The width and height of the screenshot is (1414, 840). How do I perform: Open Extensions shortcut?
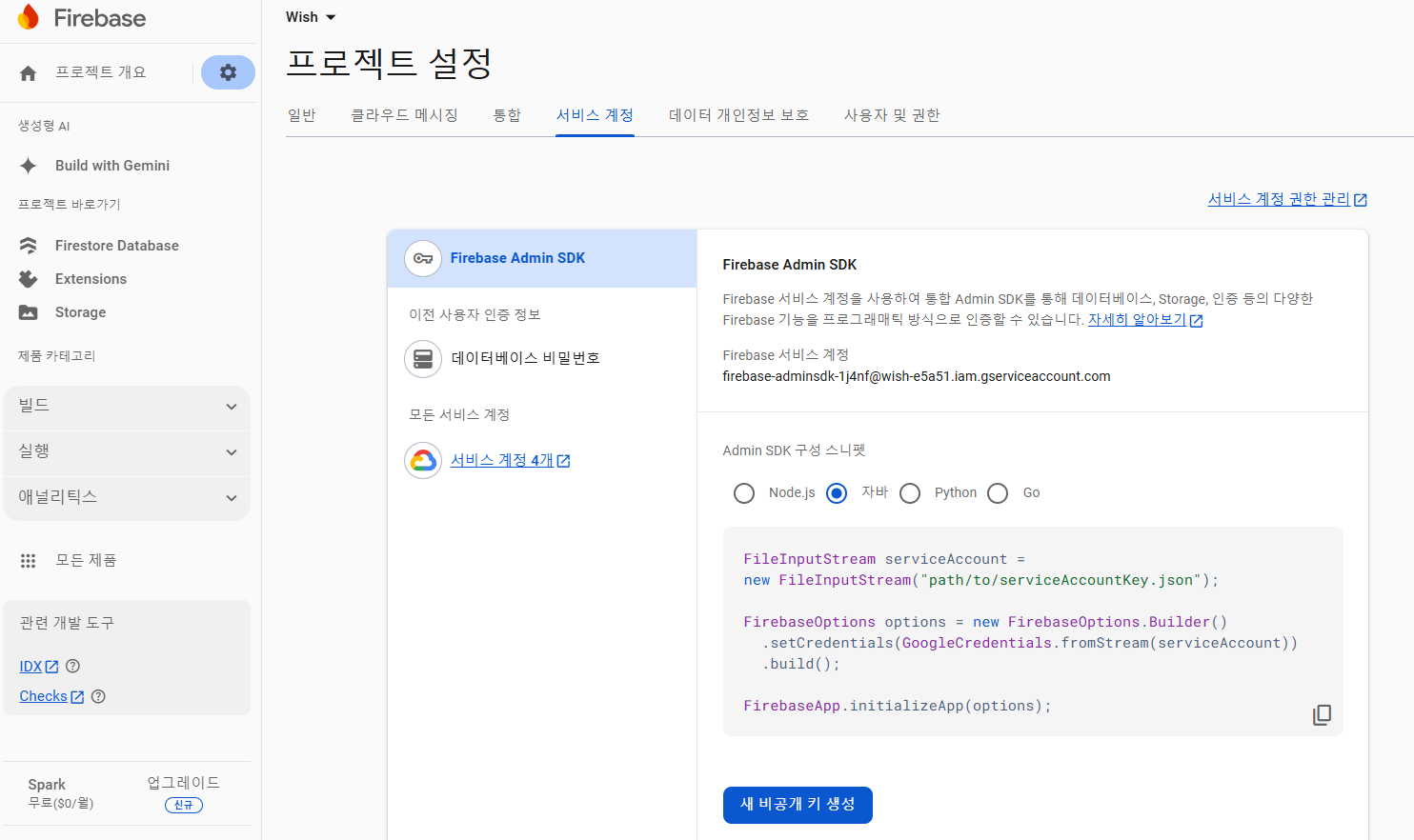coord(91,279)
